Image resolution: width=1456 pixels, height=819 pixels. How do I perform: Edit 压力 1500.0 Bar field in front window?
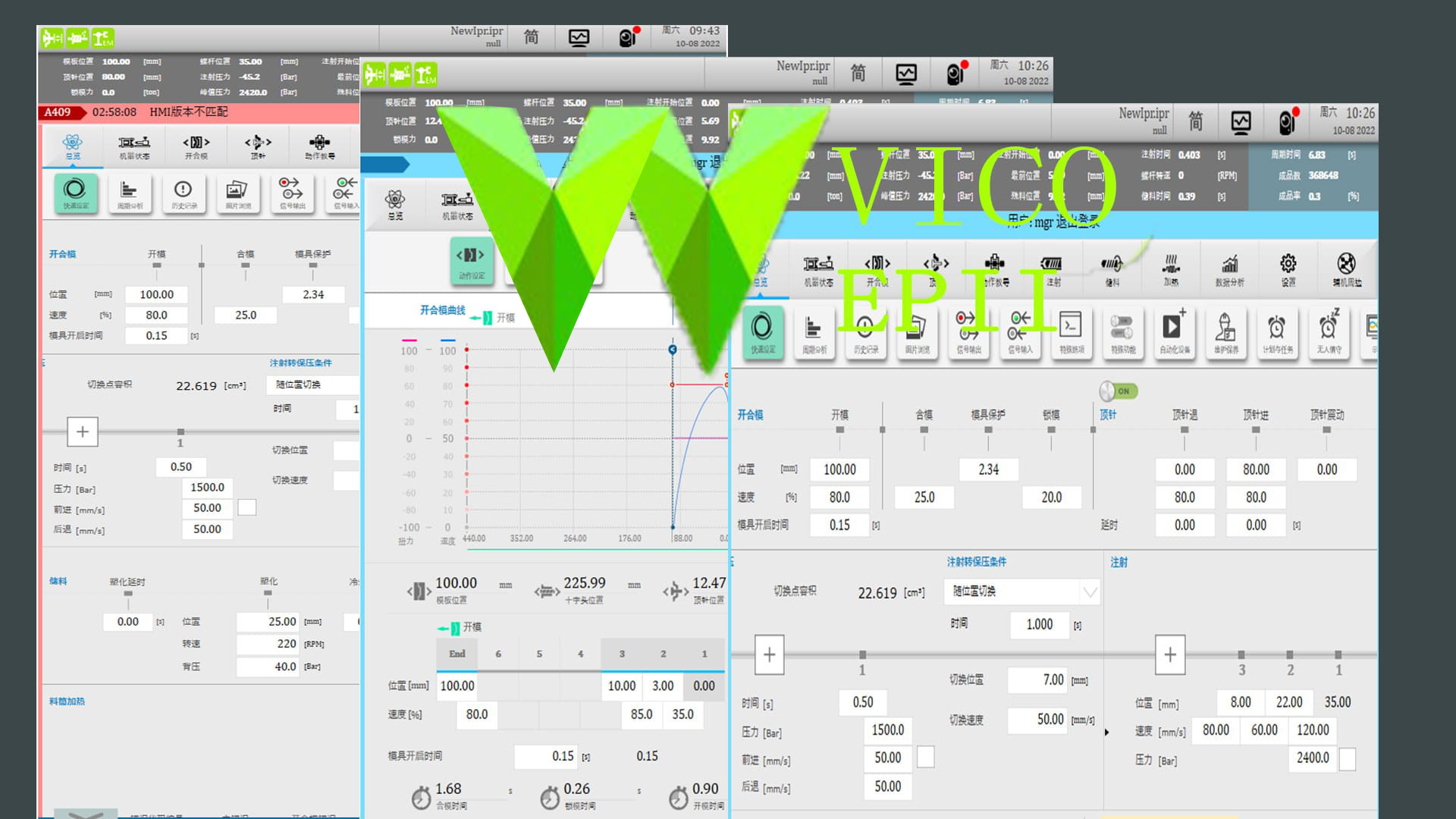pyautogui.click(x=888, y=730)
